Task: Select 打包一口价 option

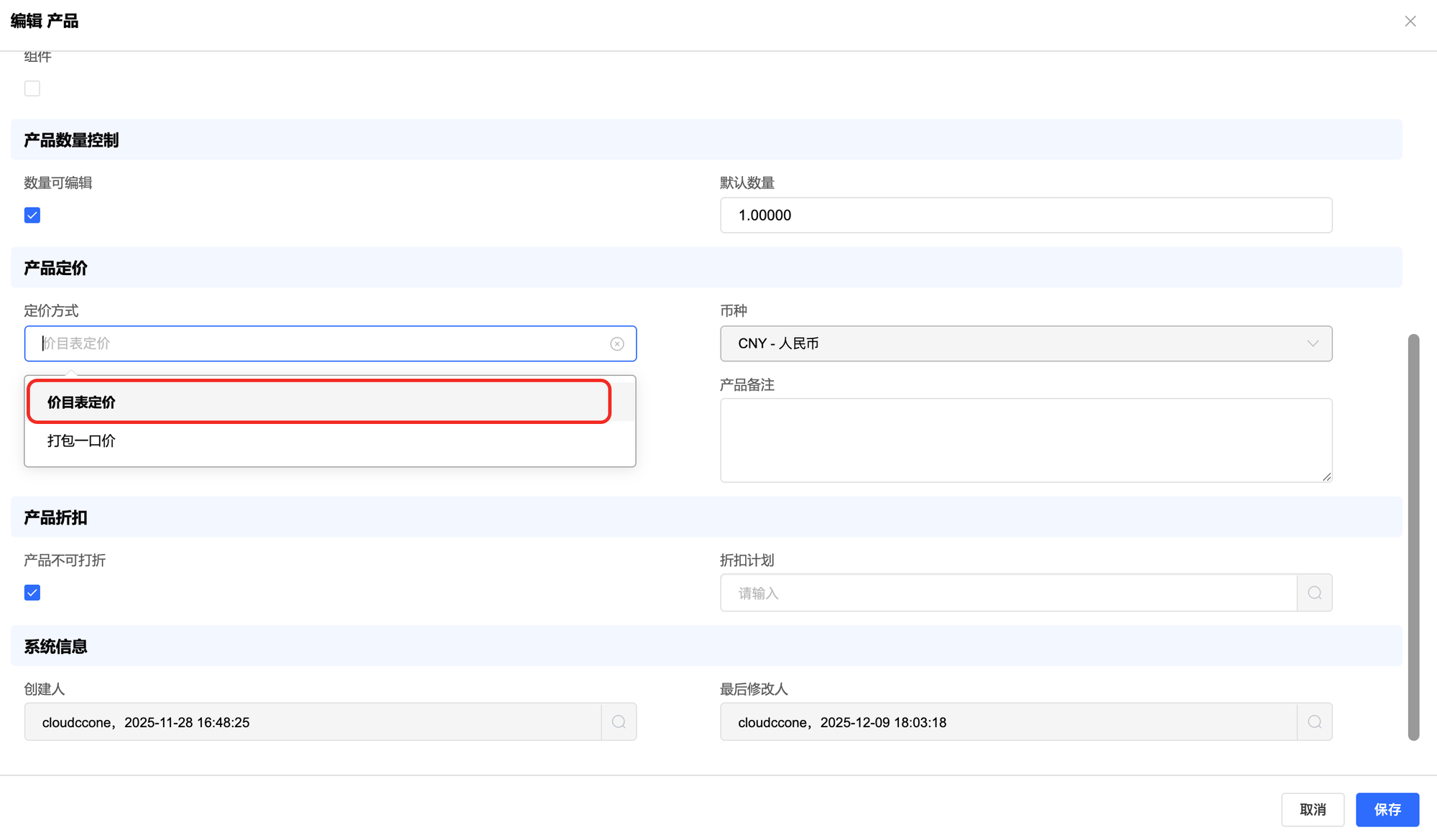Action: coord(82,441)
